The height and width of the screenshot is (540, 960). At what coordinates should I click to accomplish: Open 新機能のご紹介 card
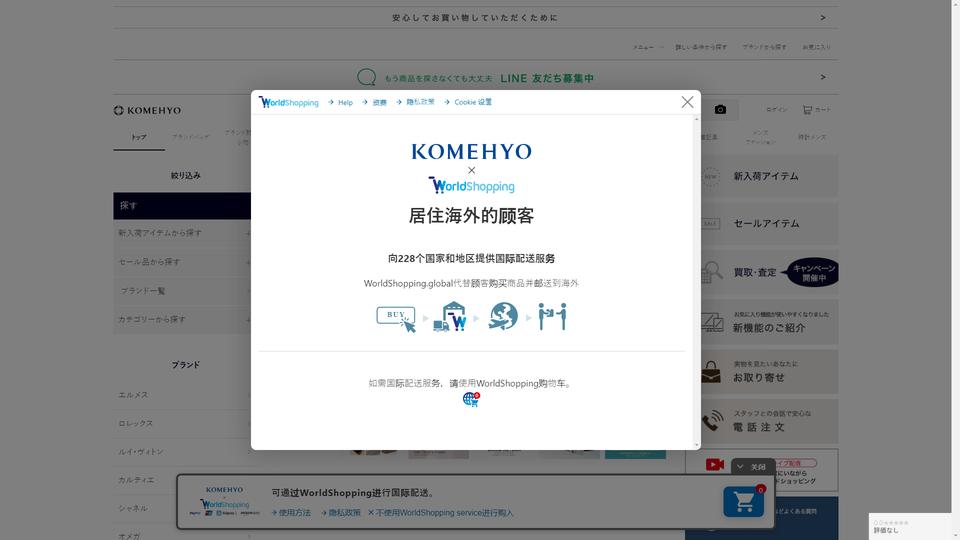[x=770, y=322]
